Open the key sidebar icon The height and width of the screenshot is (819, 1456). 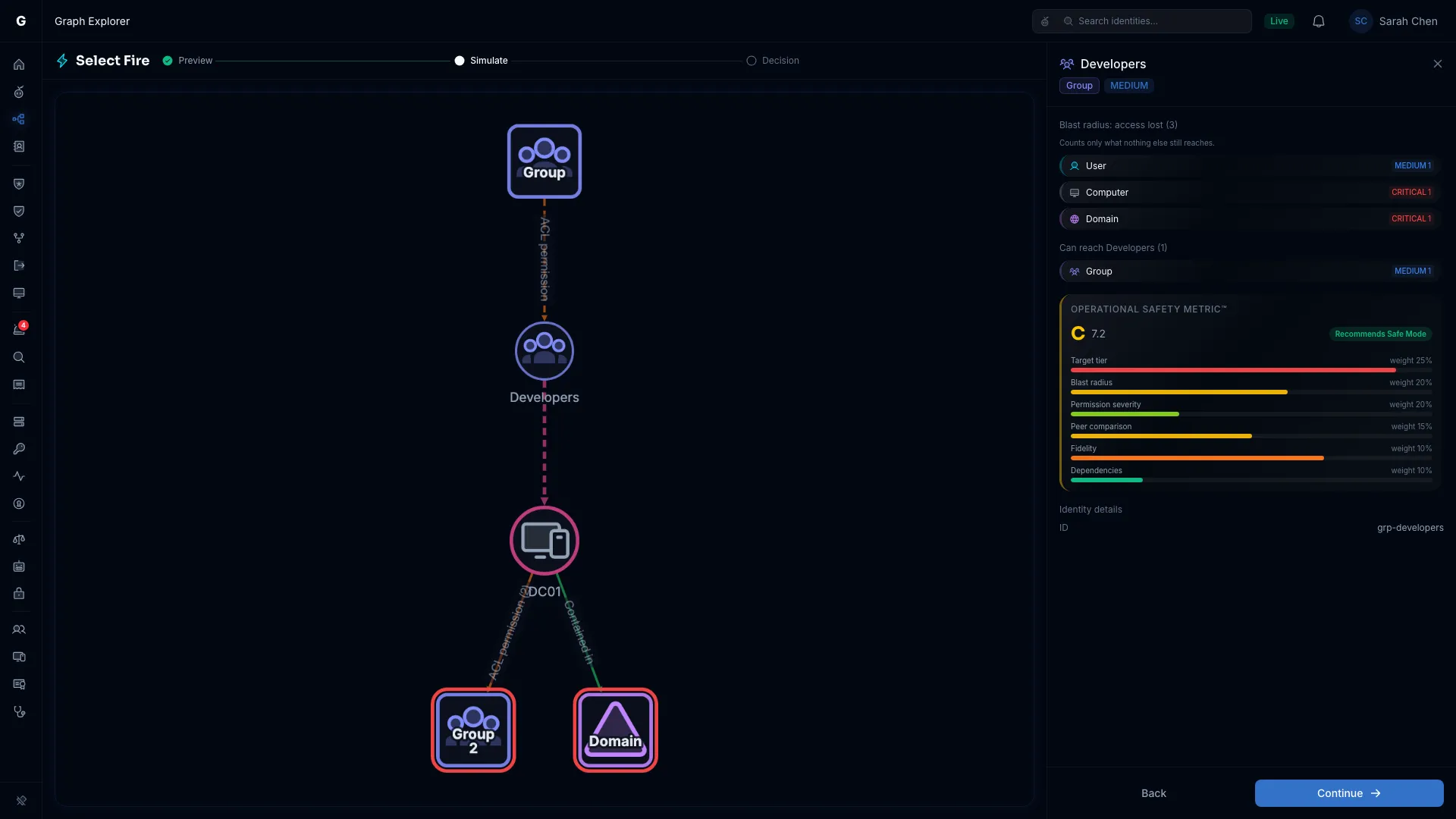pos(19,449)
